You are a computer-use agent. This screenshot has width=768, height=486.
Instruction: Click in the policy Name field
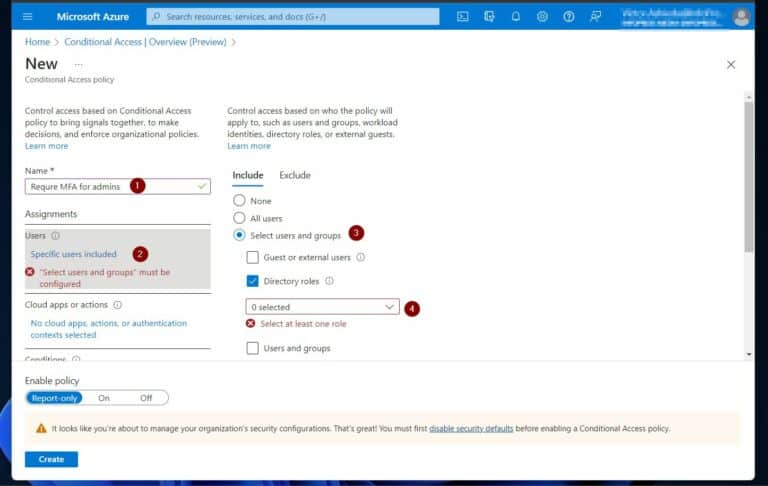[118, 186]
